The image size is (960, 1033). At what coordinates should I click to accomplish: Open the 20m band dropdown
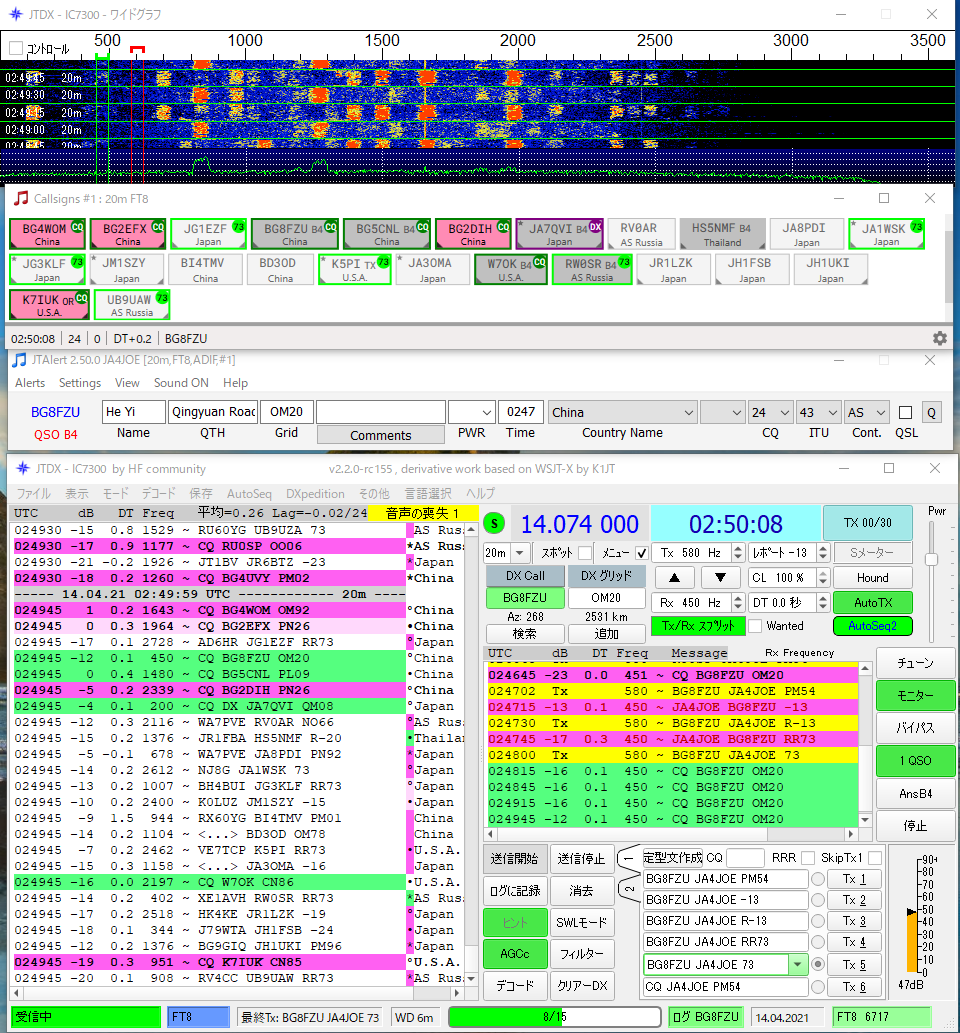coord(519,553)
